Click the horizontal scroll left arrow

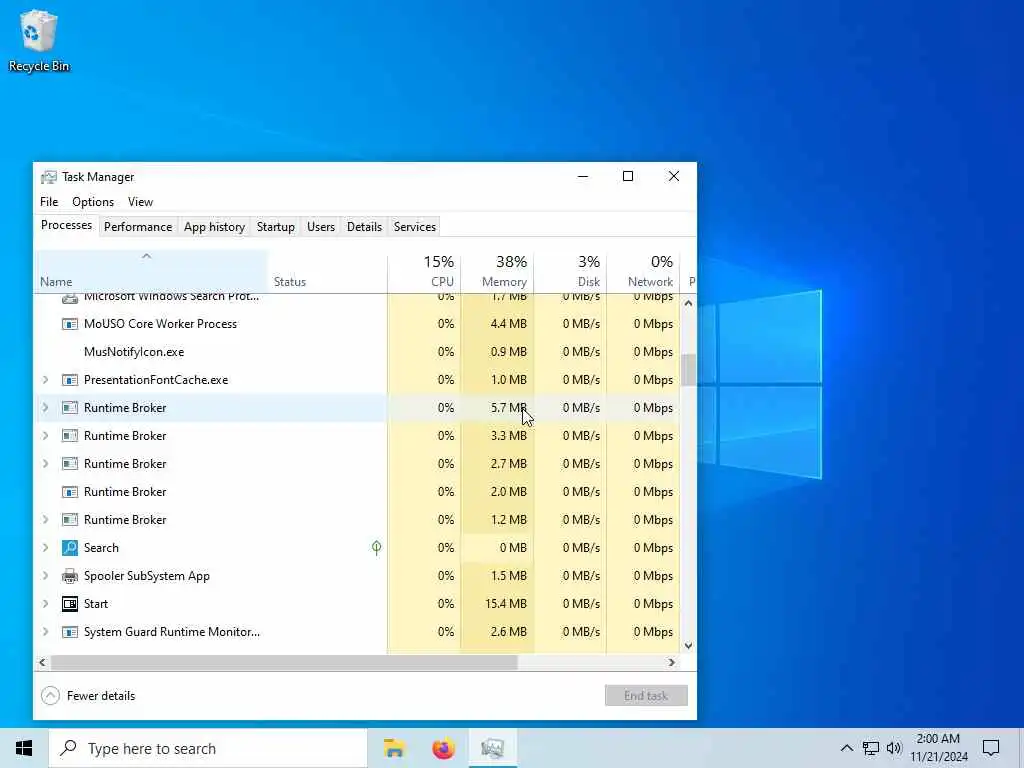[x=42, y=663]
